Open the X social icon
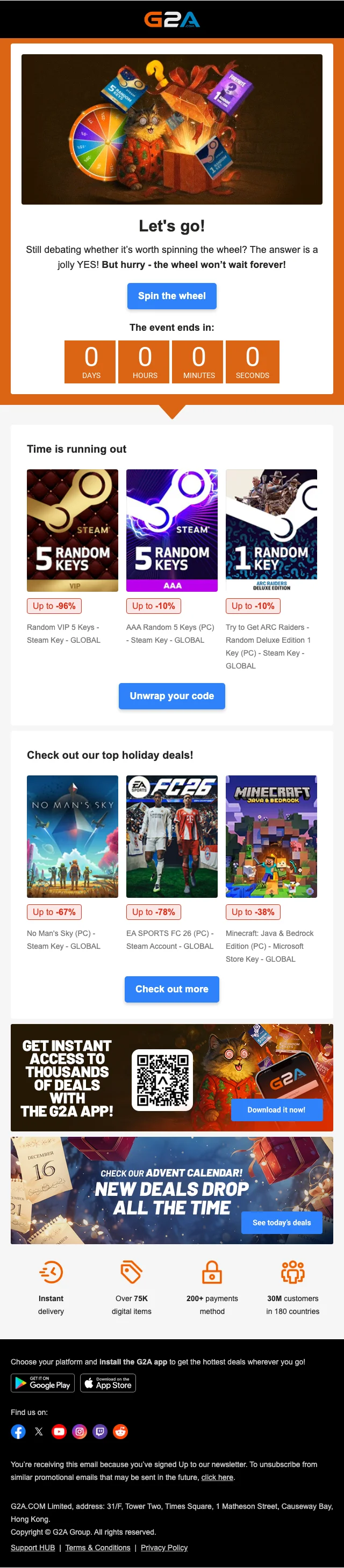Viewport: 344px width, 1568px height. tap(39, 1431)
